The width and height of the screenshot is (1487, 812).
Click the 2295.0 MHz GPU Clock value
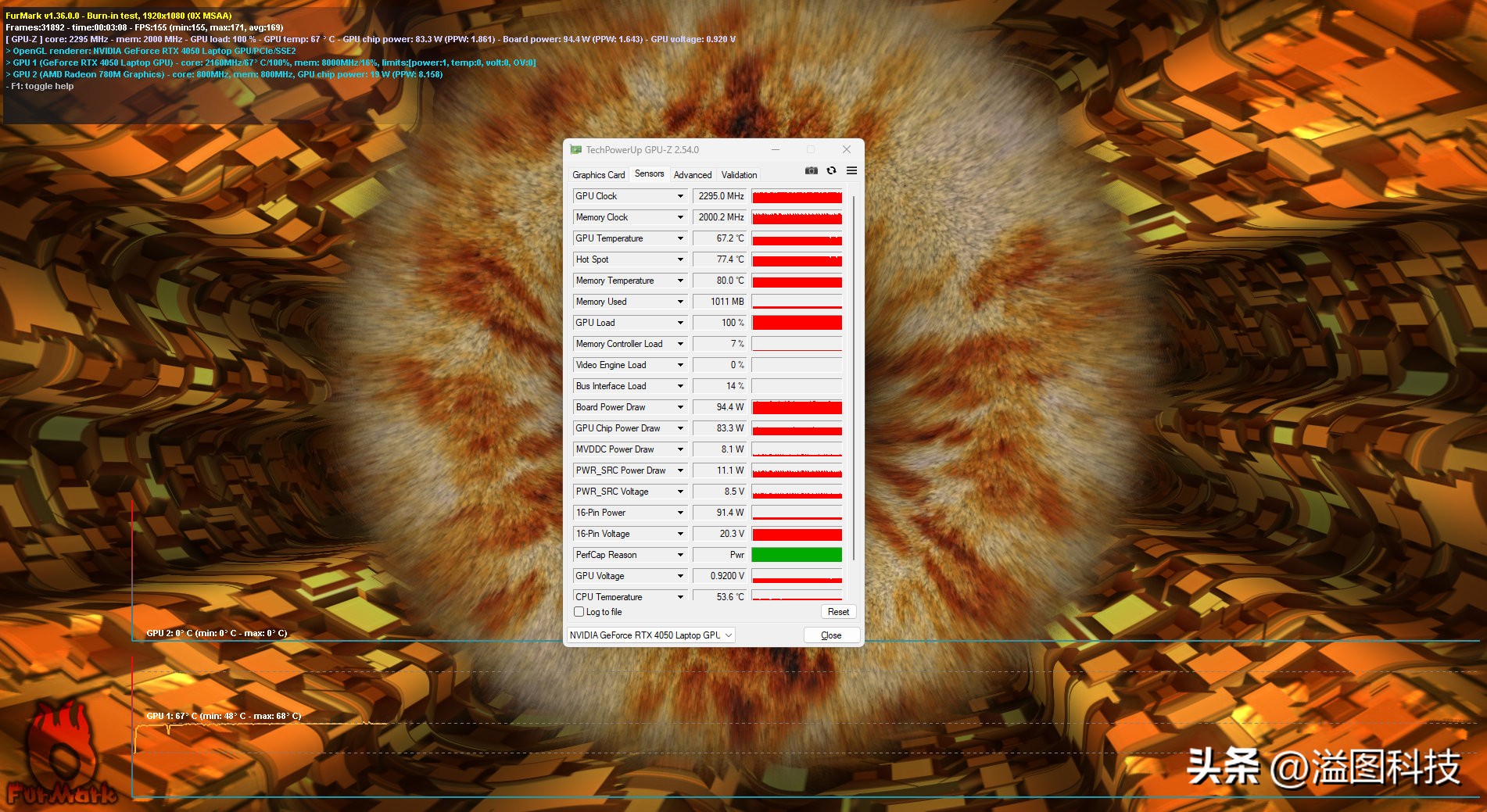click(x=720, y=196)
